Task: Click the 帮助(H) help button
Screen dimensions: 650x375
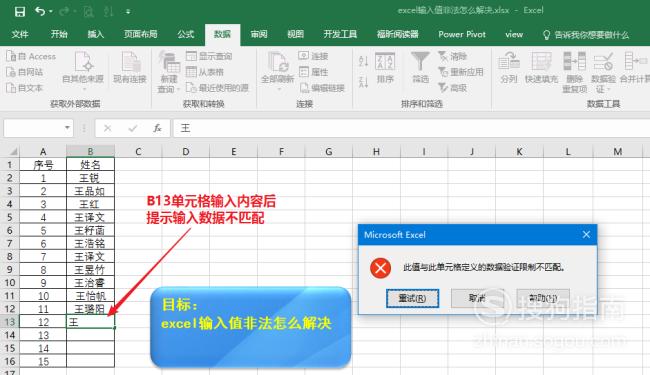Action: 543,298
